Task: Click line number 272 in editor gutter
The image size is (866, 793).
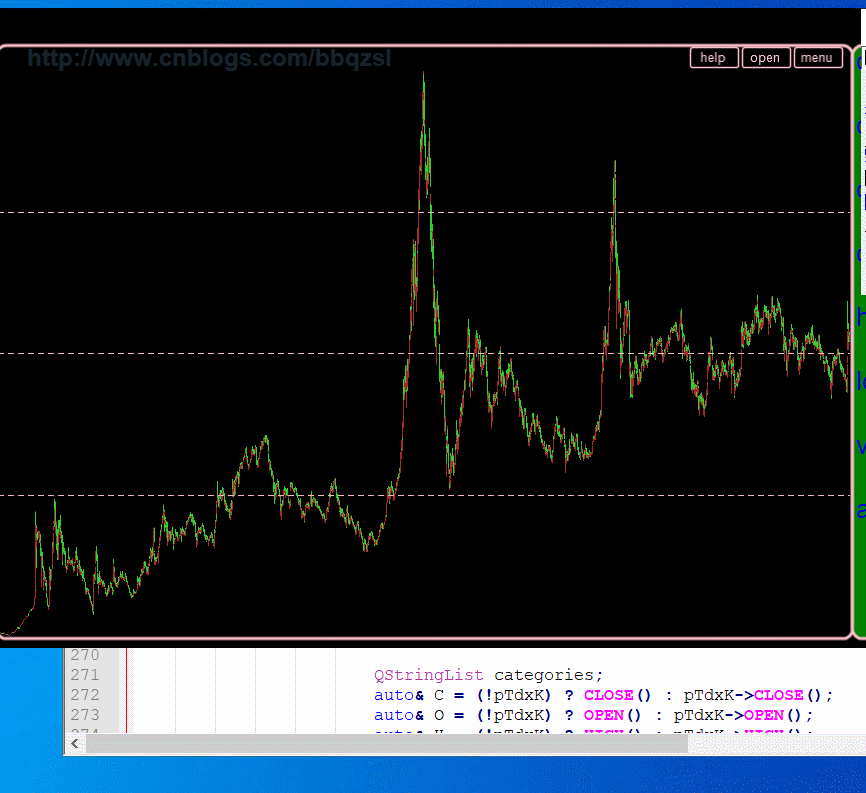Action: click(x=85, y=695)
